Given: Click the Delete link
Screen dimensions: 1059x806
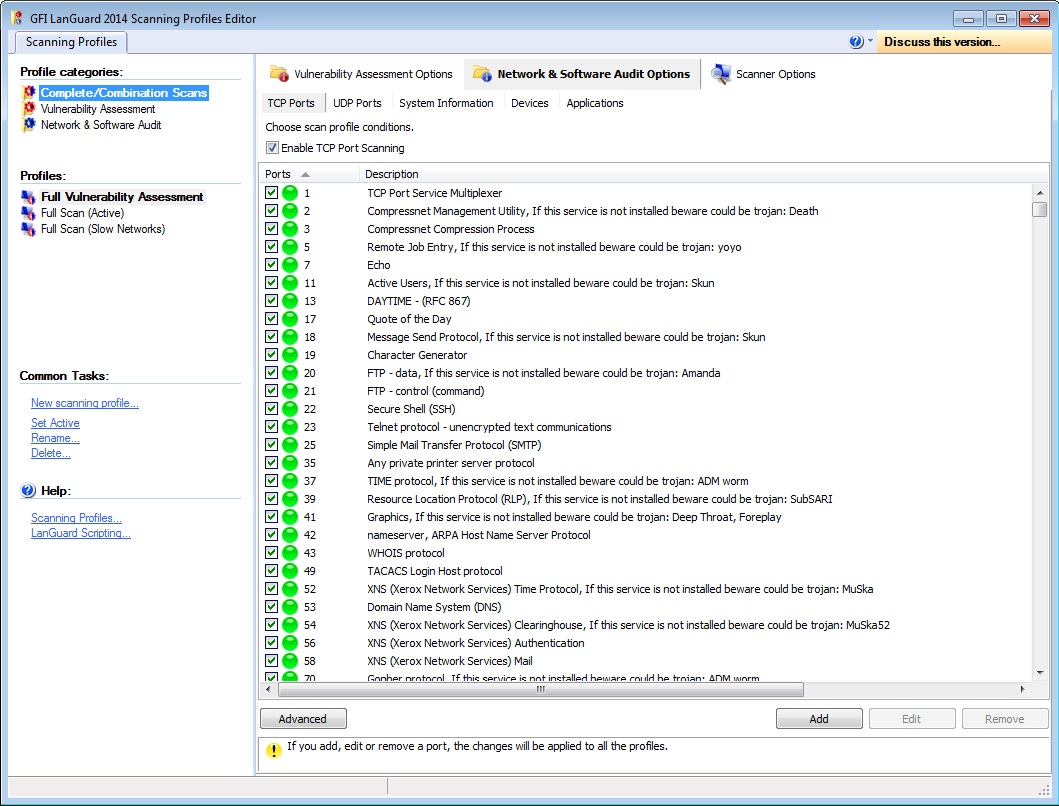Looking at the screenshot, I should [51, 453].
